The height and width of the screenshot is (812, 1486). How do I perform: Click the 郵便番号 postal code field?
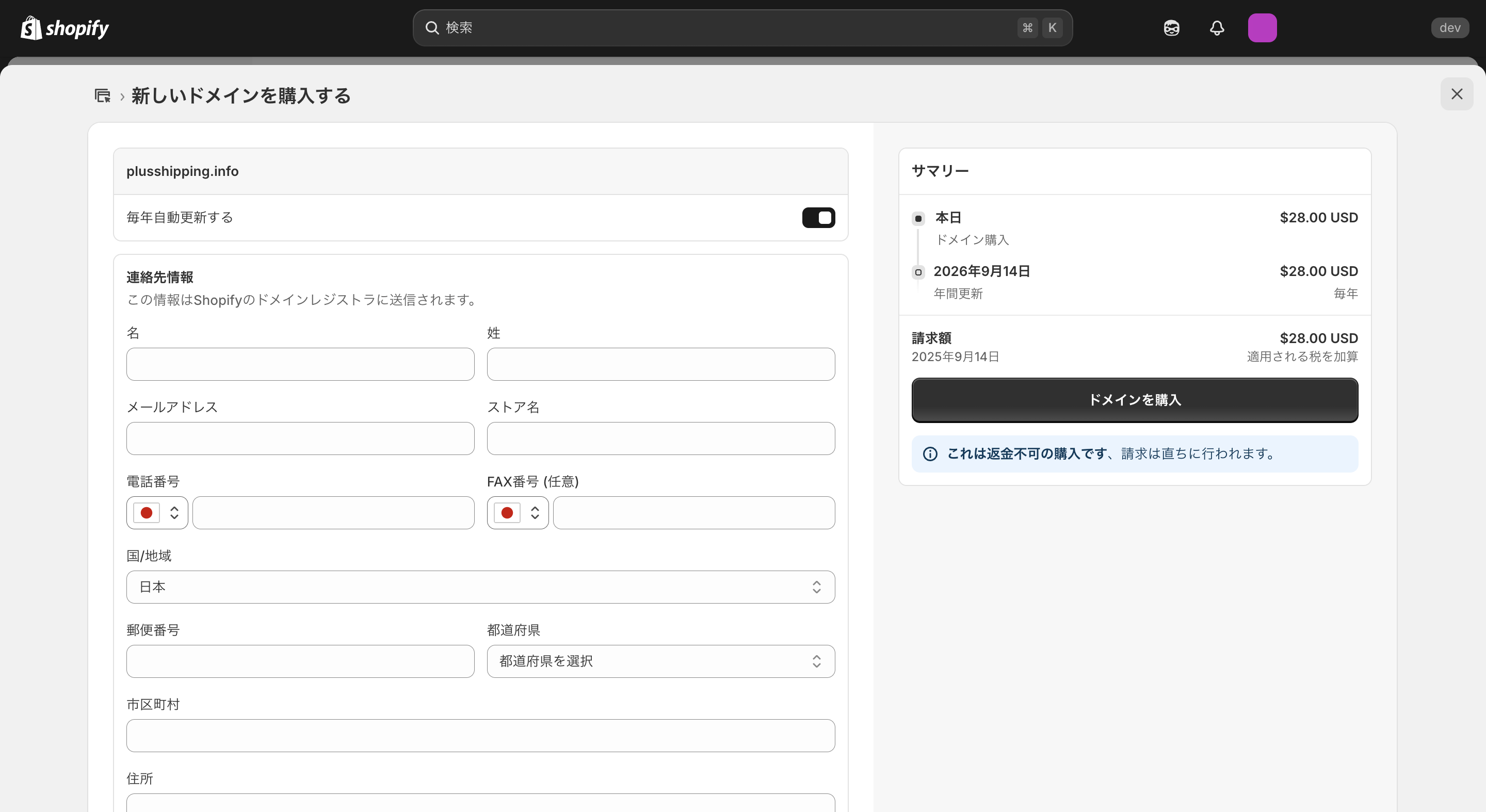point(300,661)
